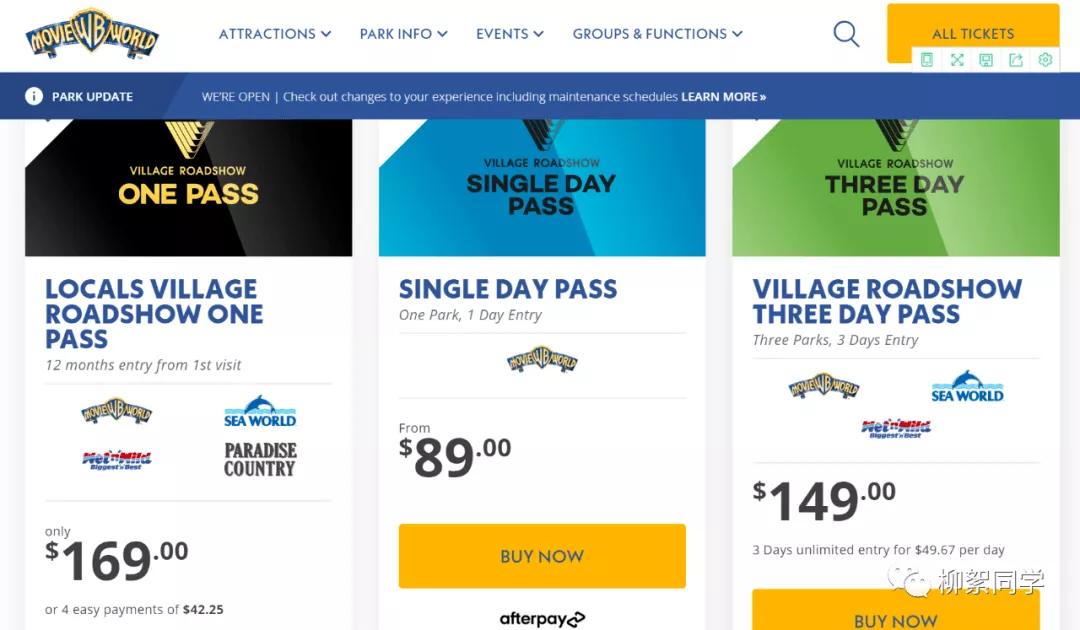Click Sea World logo in One Pass card
The width and height of the screenshot is (1080, 630).
click(x=260, y=411)
